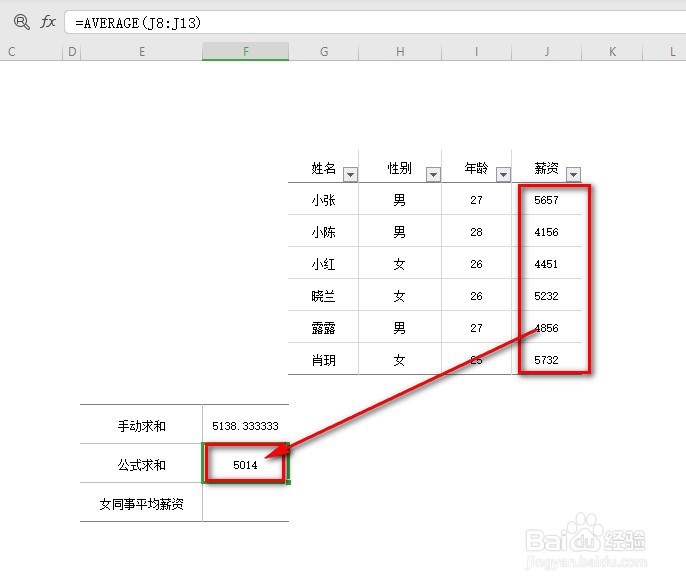The height and width of the screenshot is (586, 686).
Task: Select column header E
Action: point(142,52)
